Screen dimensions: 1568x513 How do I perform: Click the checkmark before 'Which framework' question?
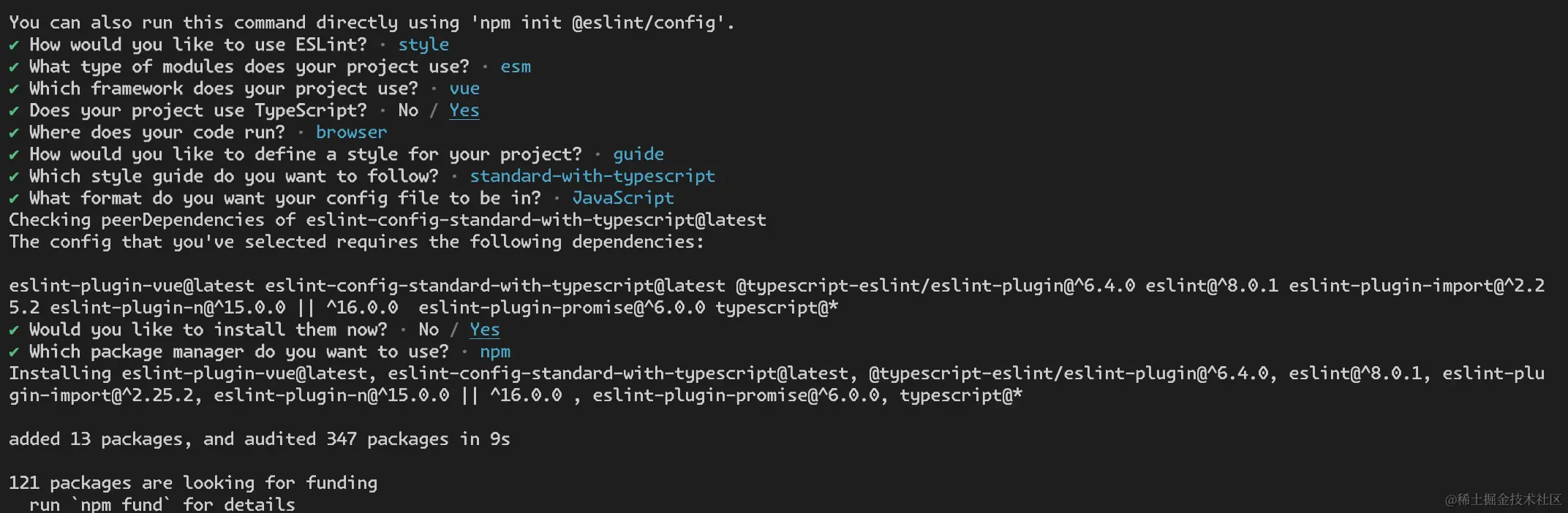pos(14,89)
